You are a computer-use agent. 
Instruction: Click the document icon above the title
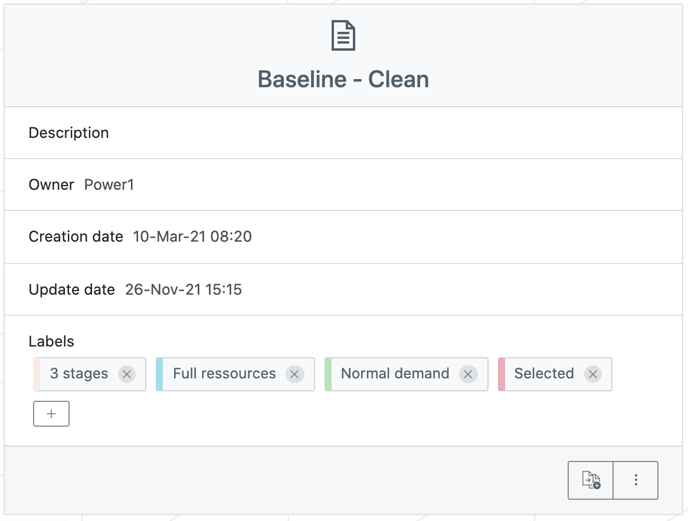click(343, 36)
